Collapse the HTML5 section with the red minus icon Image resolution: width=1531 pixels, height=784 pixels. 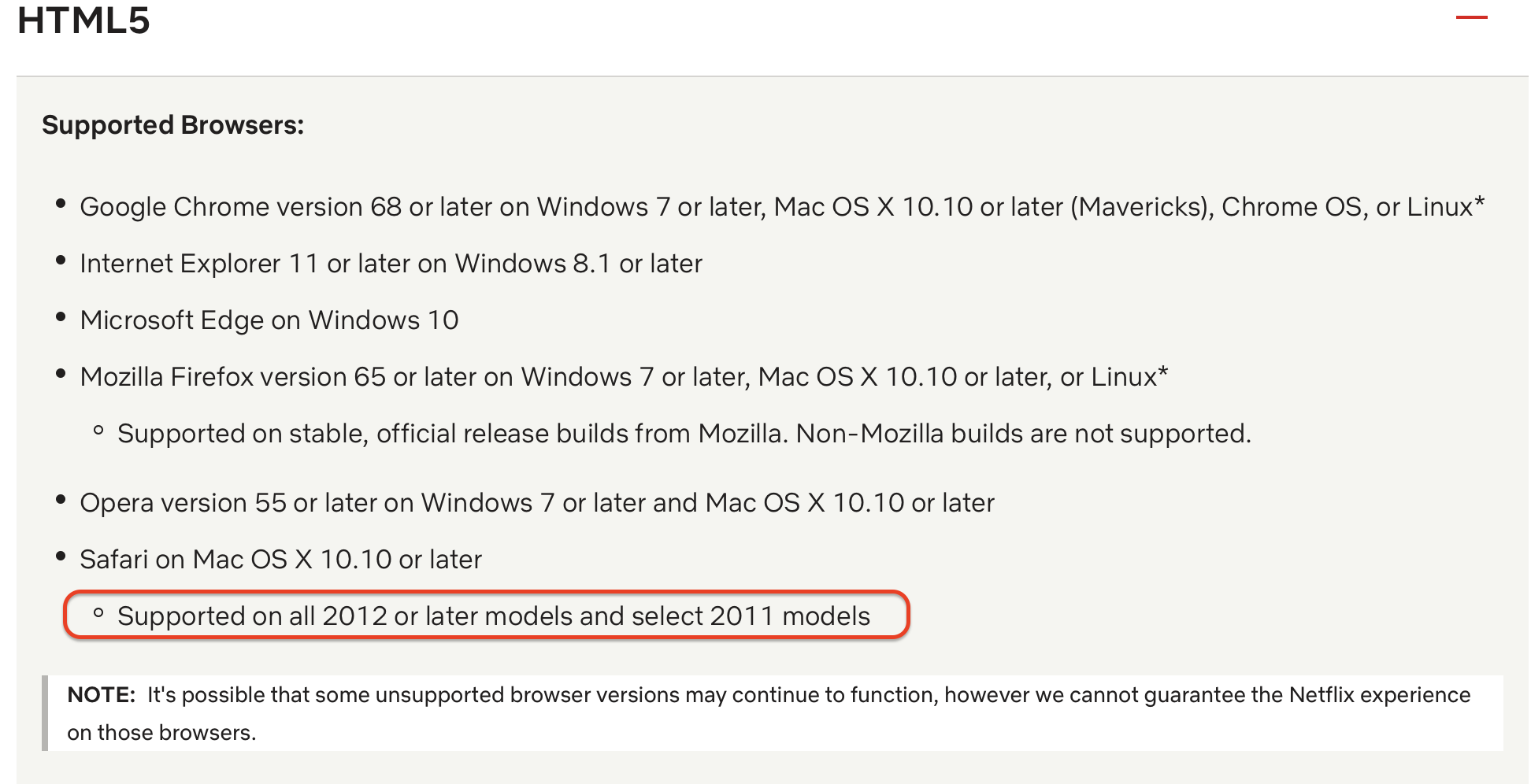coord(1471,17)
